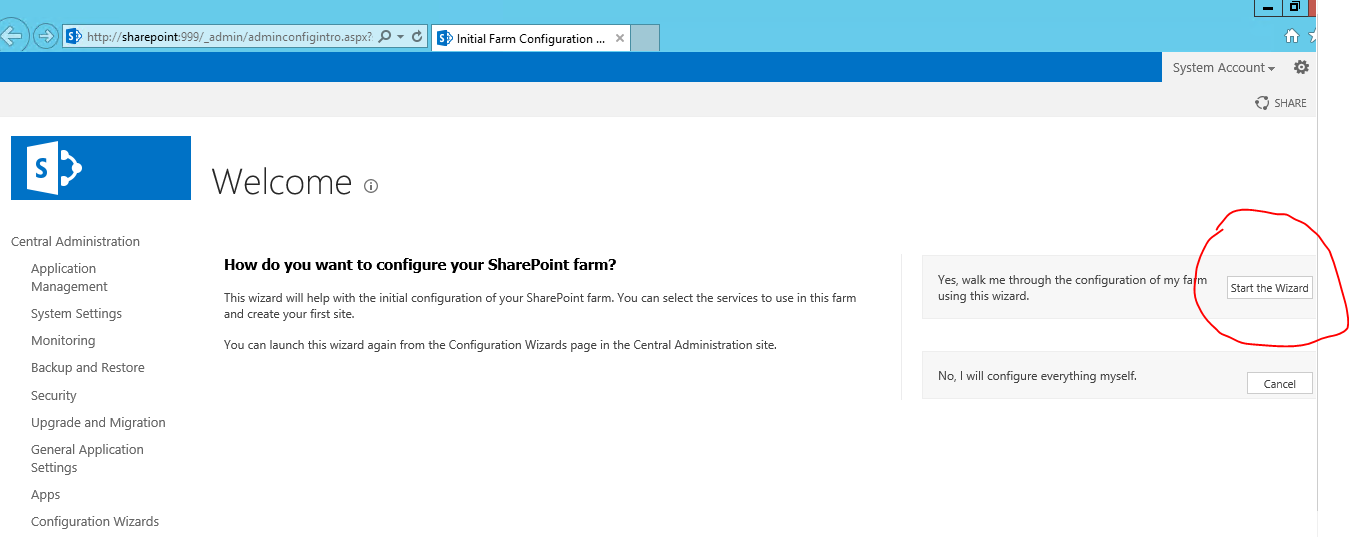Click the Welcome page heading

coord(282,182)
